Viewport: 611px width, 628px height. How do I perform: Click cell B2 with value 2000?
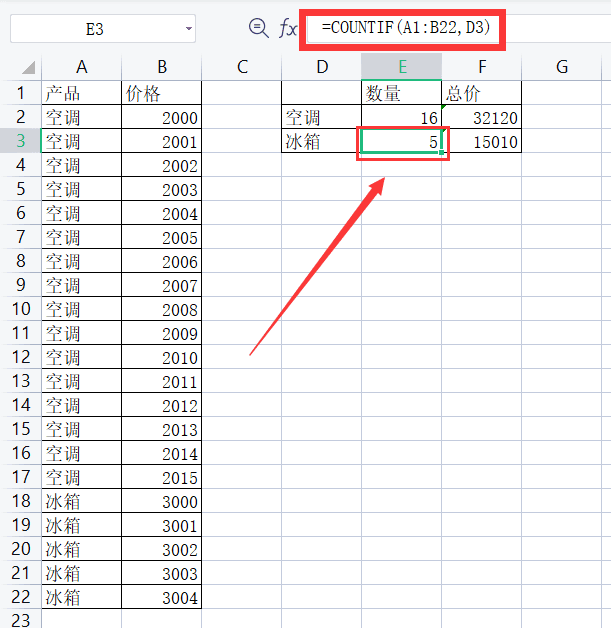162,117
